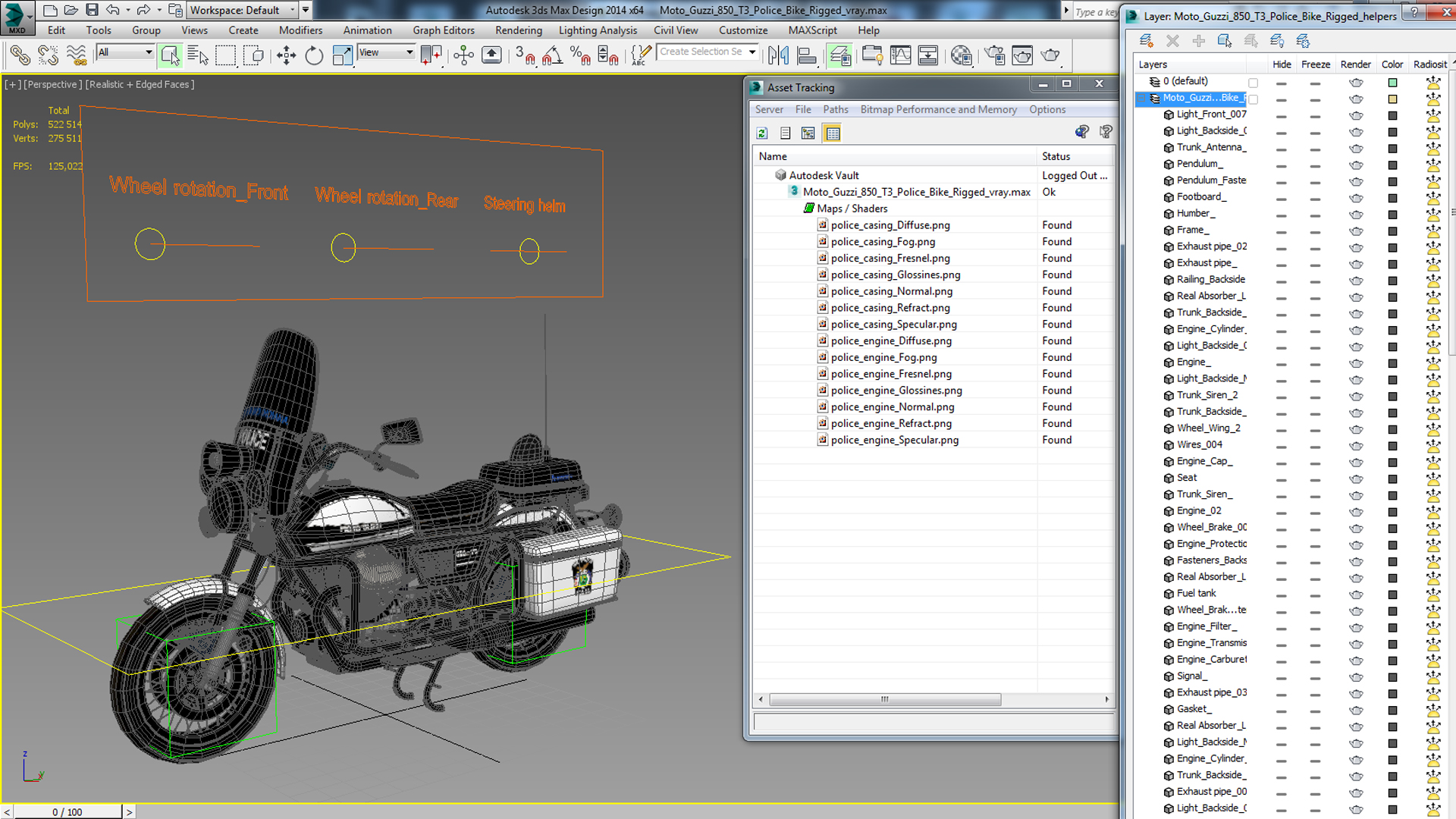Screen dimensions: 1456x819
Task: Activate the Select Object tool
Action: [x=170, y=55]
